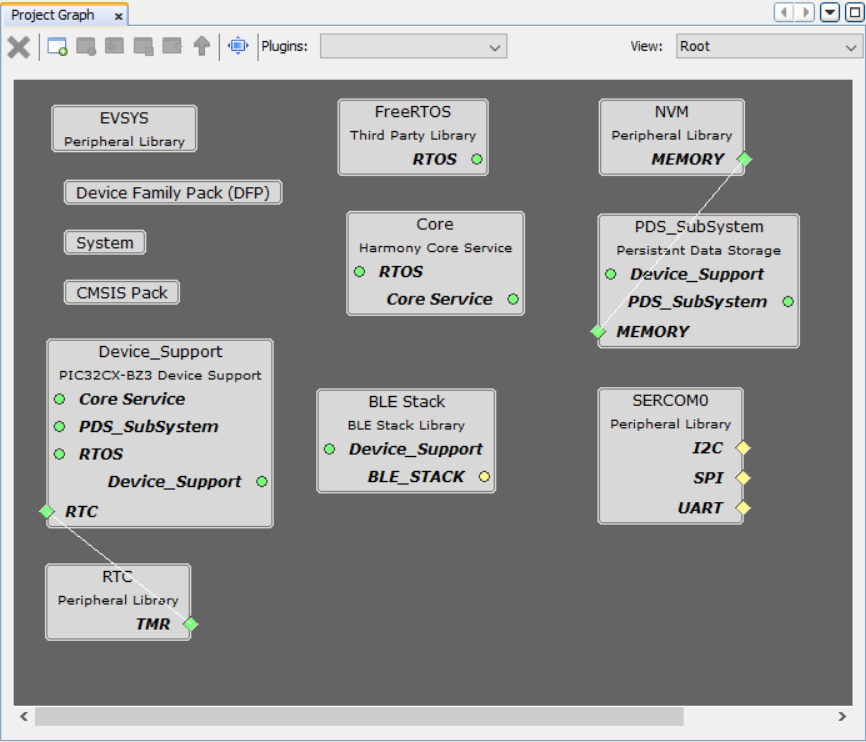Click the delete component X icon

(19, 47)
